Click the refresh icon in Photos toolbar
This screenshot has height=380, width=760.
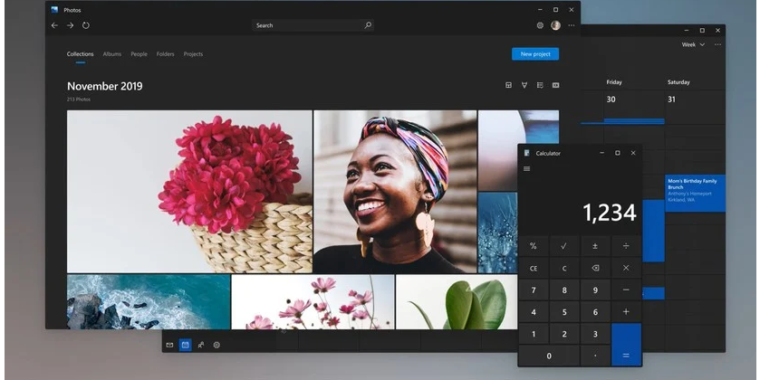(x=86, y=25)
